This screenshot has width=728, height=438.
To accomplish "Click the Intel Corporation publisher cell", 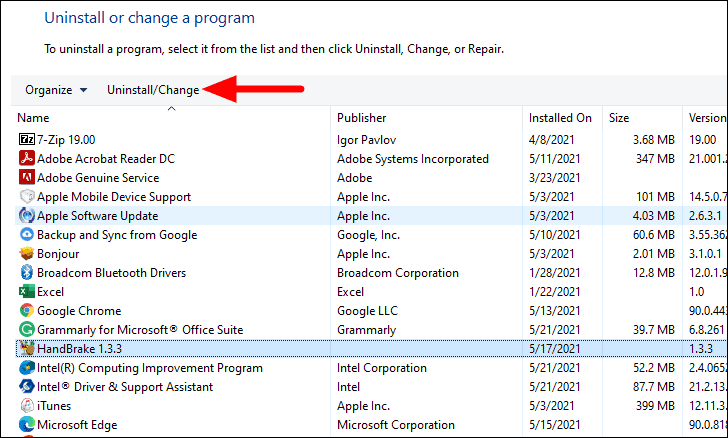I will (382, 368).
